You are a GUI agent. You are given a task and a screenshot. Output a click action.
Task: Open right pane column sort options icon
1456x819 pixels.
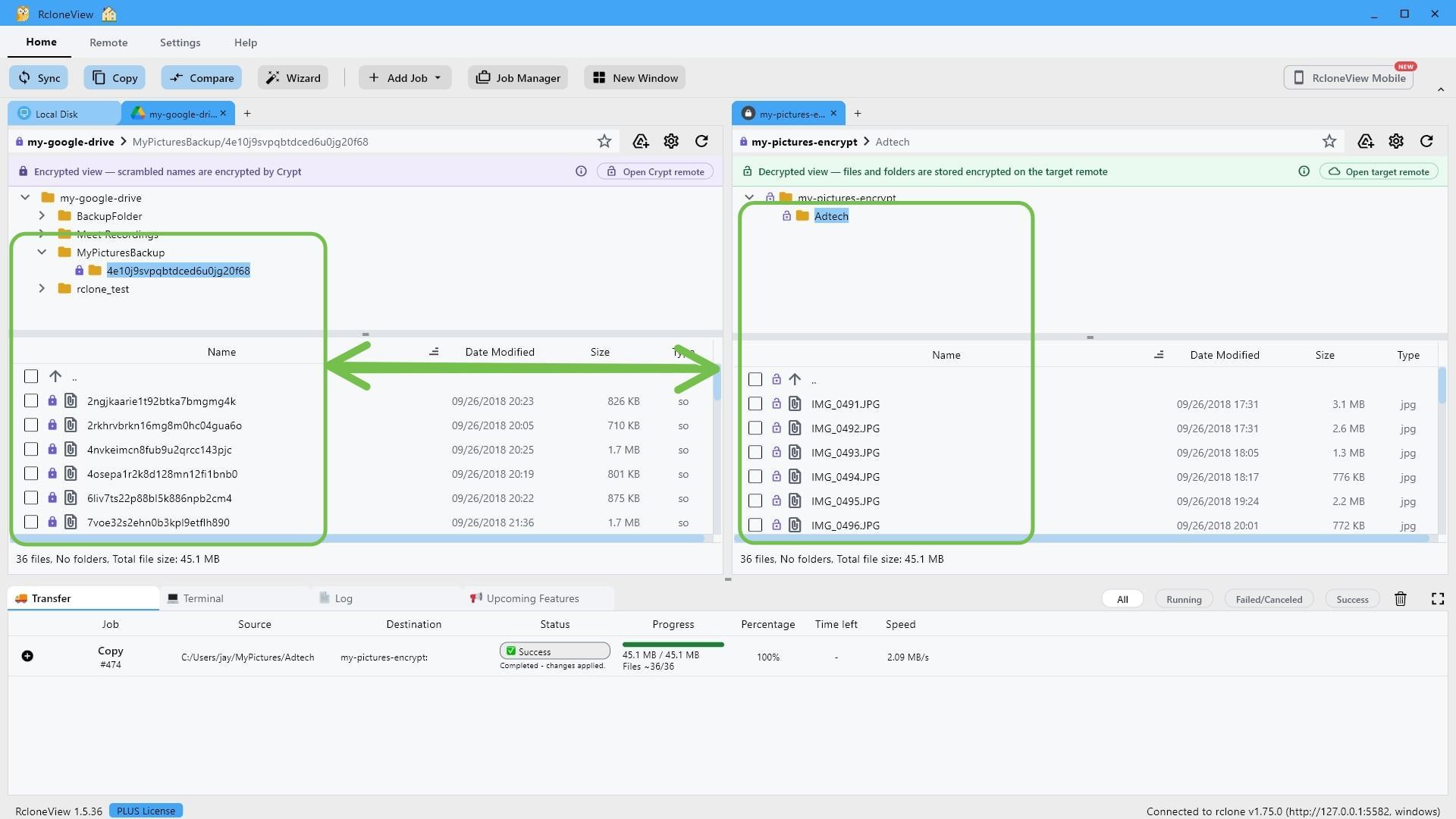(x=1159, y=354)
